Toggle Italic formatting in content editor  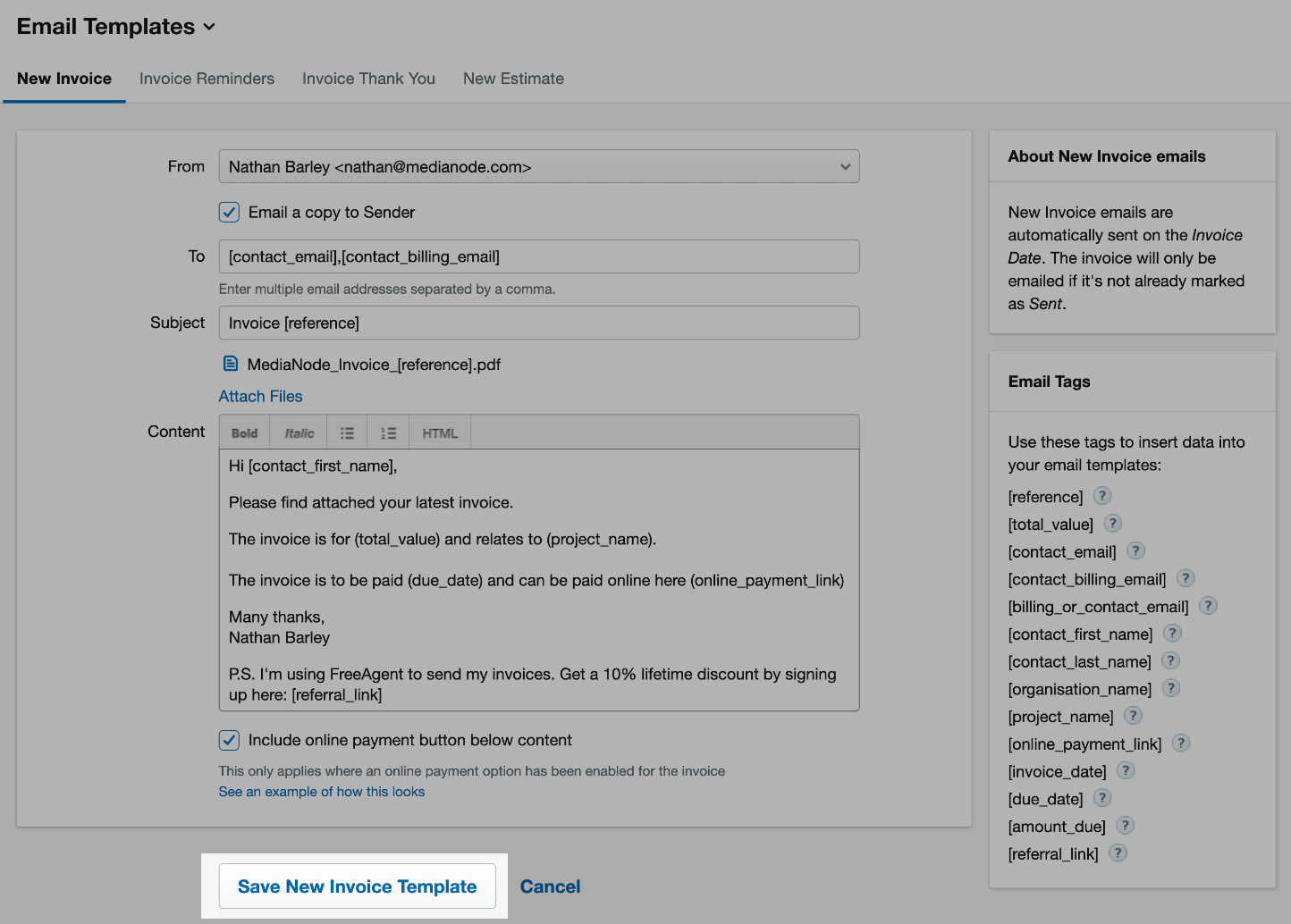299,433
